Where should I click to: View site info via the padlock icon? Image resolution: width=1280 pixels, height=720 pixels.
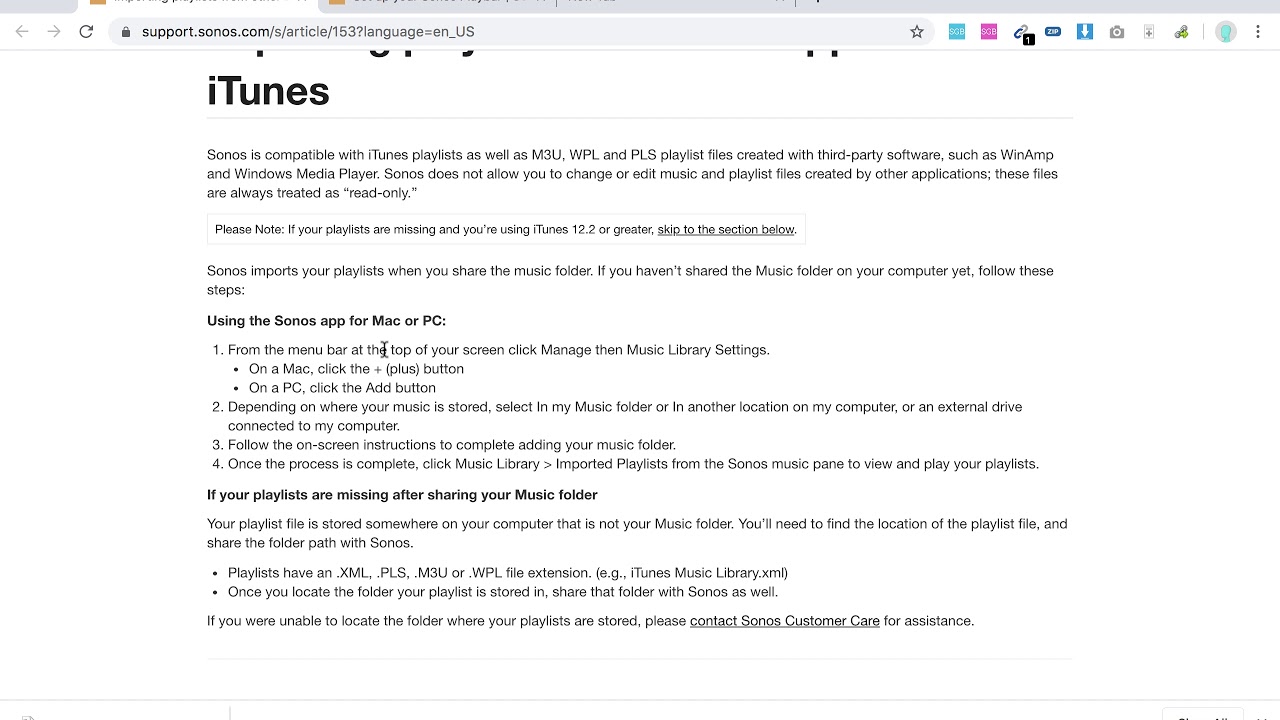point(126,32)
